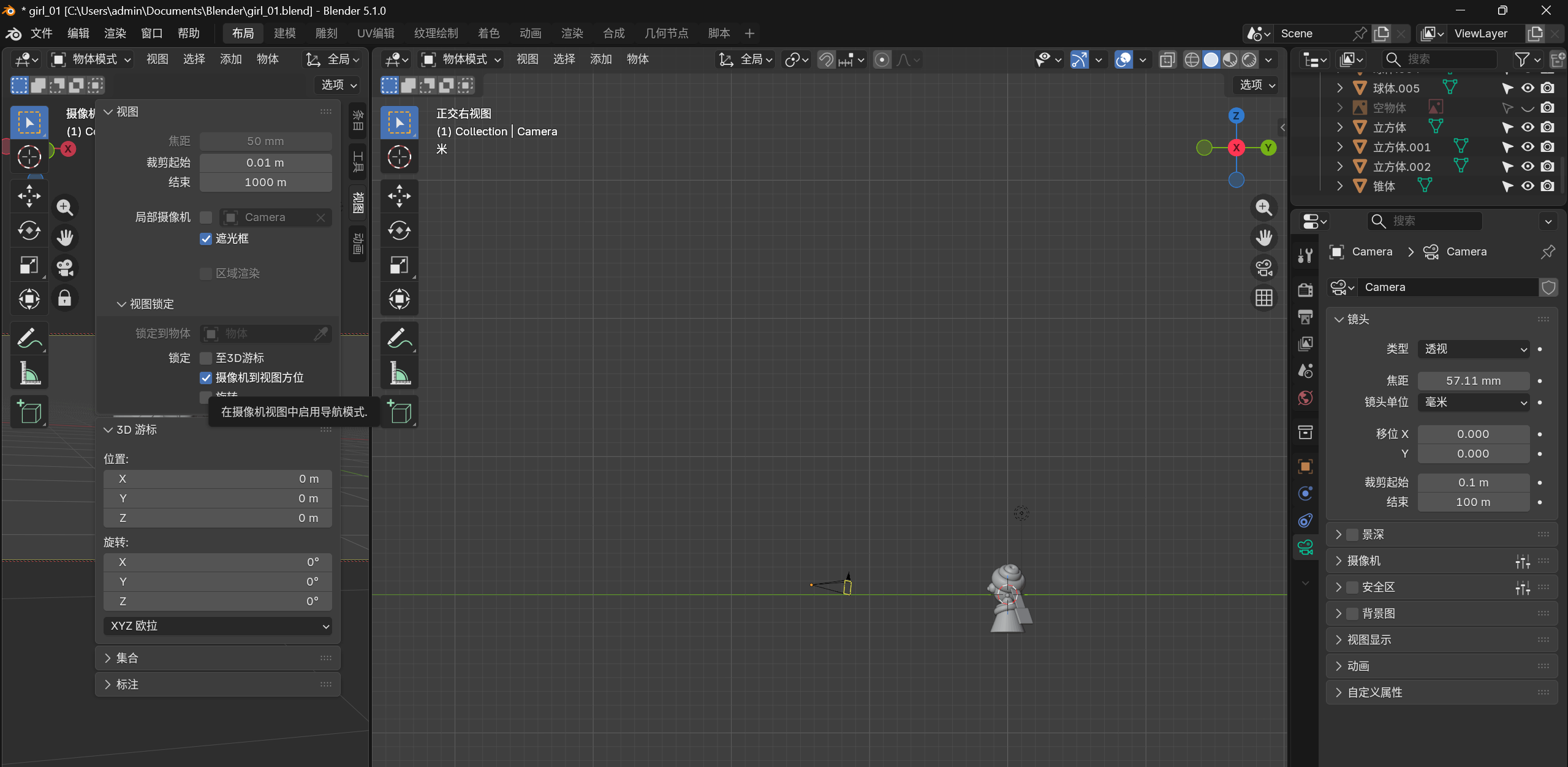Open the Render properties tab icon
Image resolution: width=1568 pixels, height=767 pixels.
click(x=1305, y=290)
